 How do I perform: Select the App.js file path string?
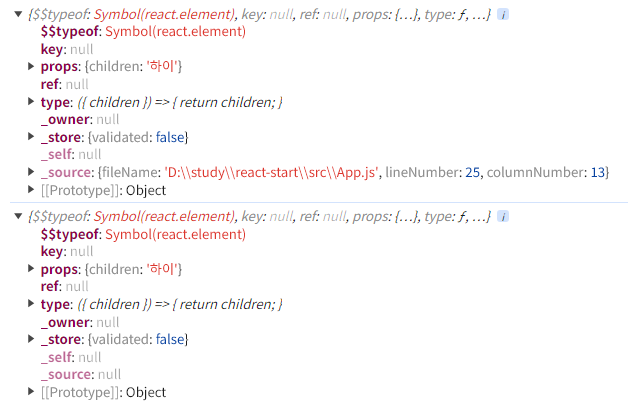click(272, 173)
